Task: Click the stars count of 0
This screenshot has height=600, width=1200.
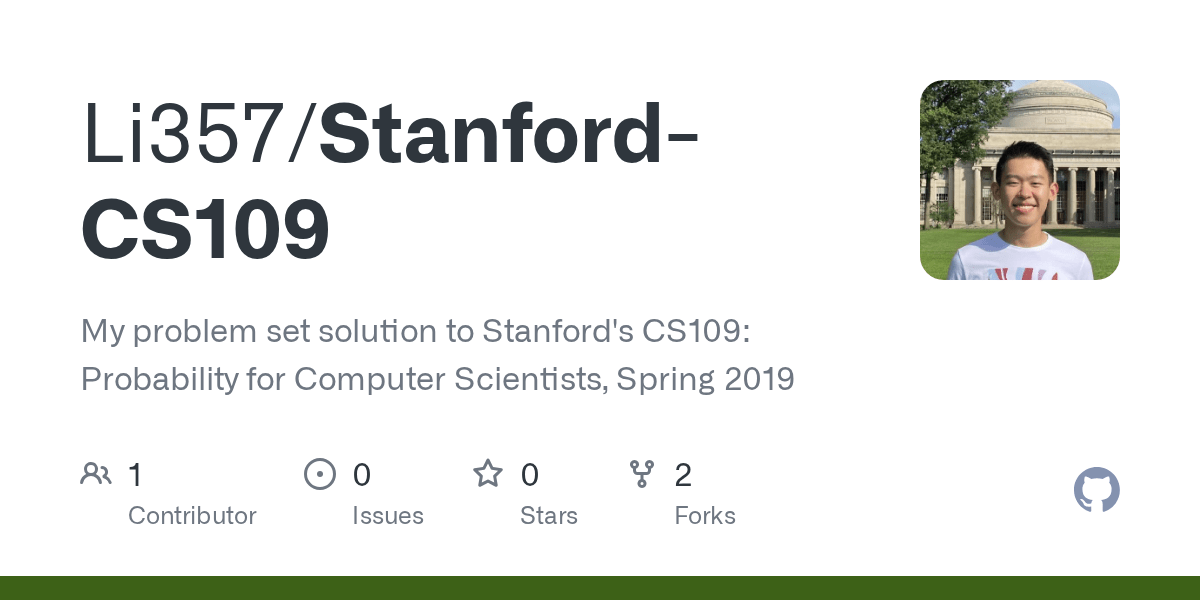Action: click(x=530, y=475)
